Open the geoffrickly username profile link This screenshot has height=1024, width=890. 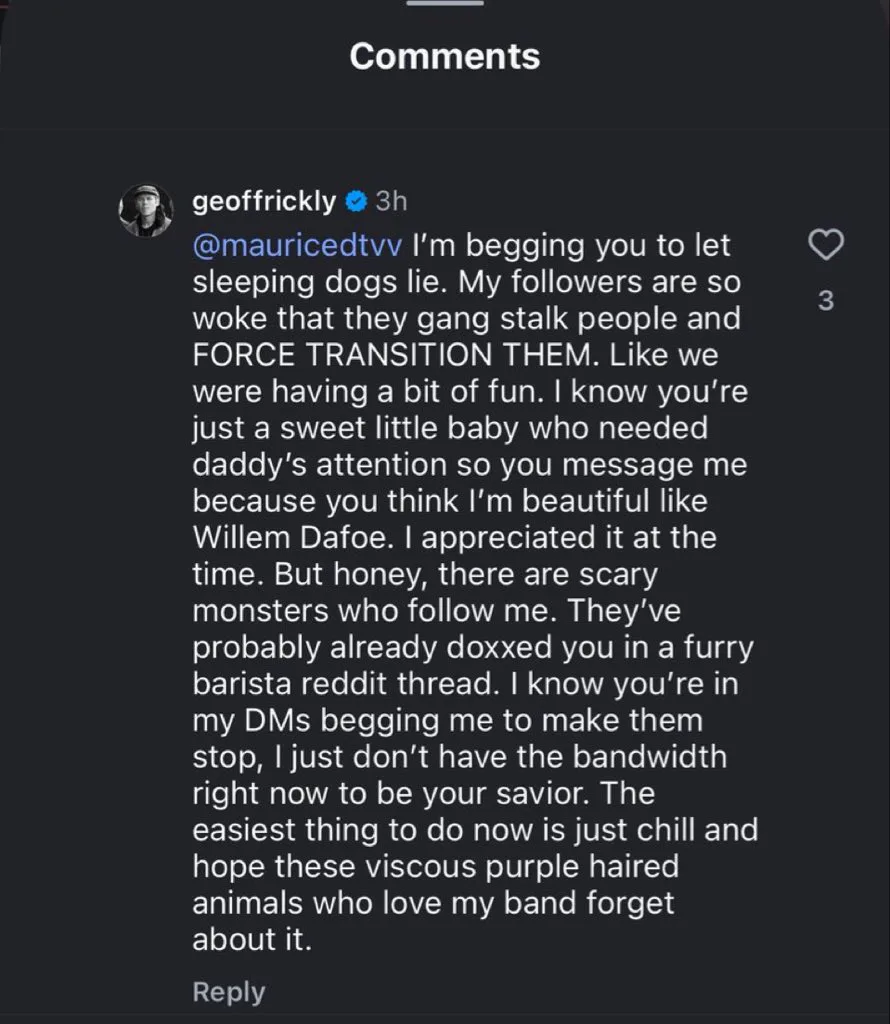(x=263, y=201)
